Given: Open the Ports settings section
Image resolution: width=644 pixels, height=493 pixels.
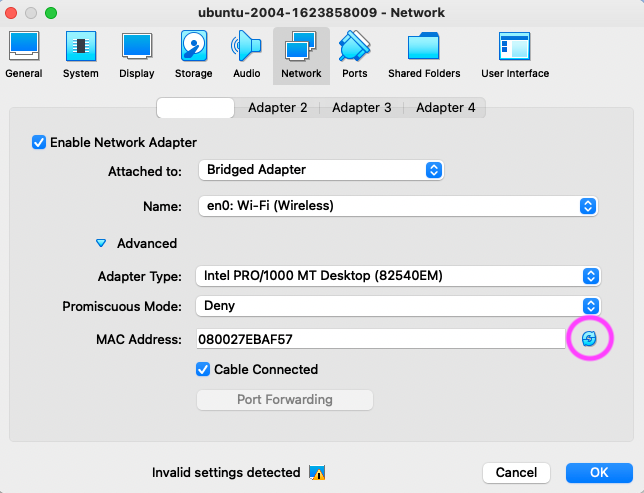Looking at the screenshot, I should (x=354, y=55).
